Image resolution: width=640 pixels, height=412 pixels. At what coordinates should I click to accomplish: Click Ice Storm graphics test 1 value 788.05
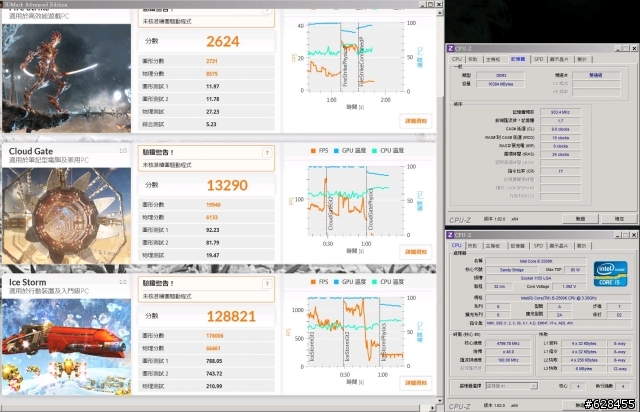[x=214, y=361]
